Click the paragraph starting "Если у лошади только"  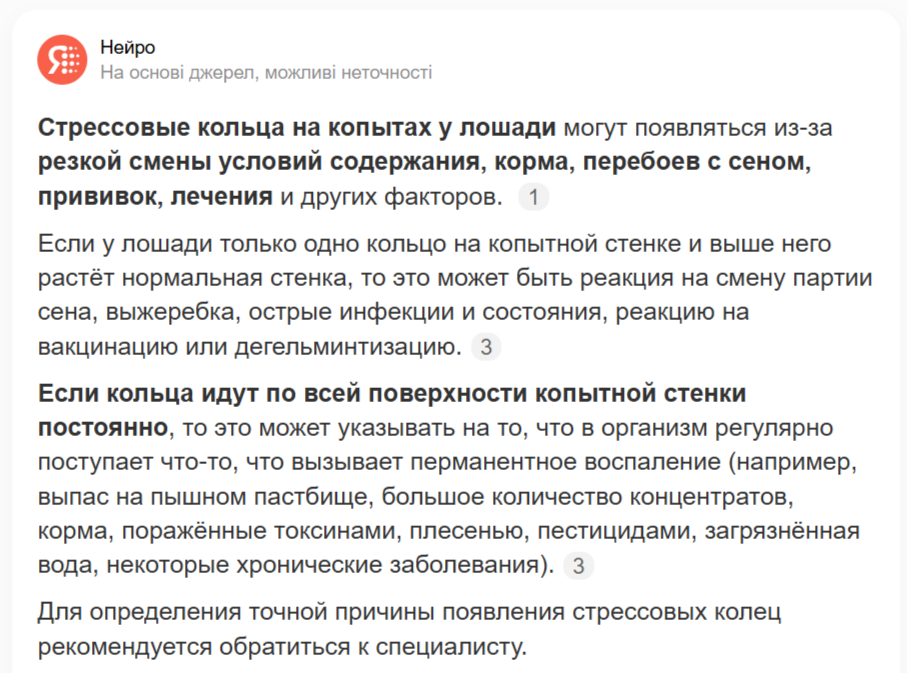455,295
